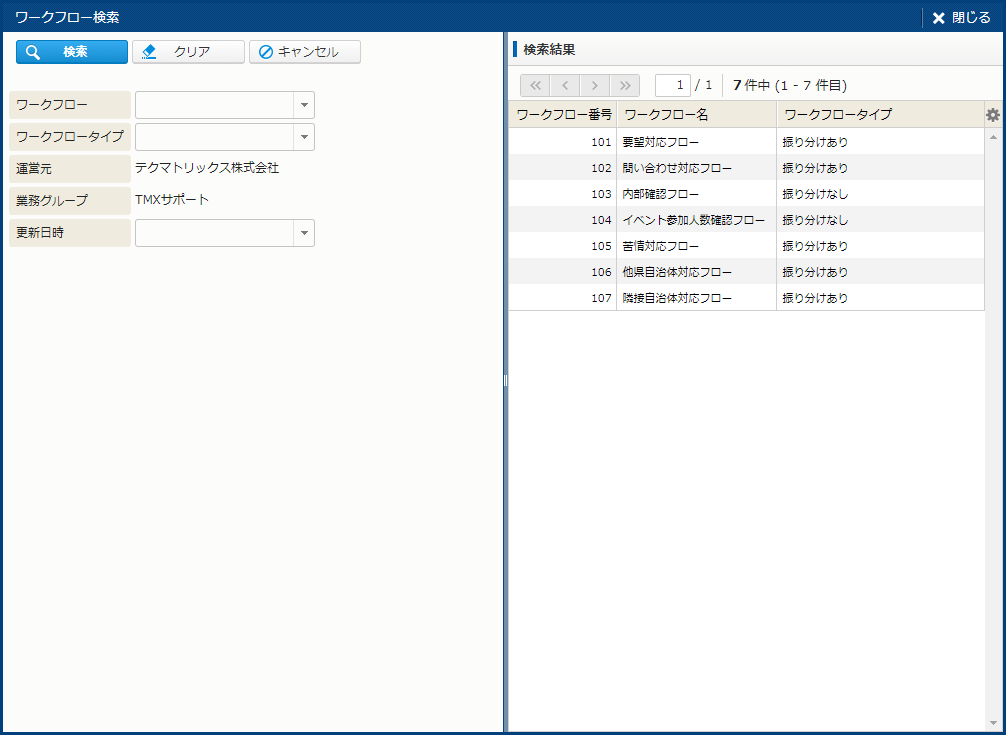Close the dialog with 閉じる
Image resolution: width=1006 pixels, height=735 pixels.
click(x=961, y=18)
